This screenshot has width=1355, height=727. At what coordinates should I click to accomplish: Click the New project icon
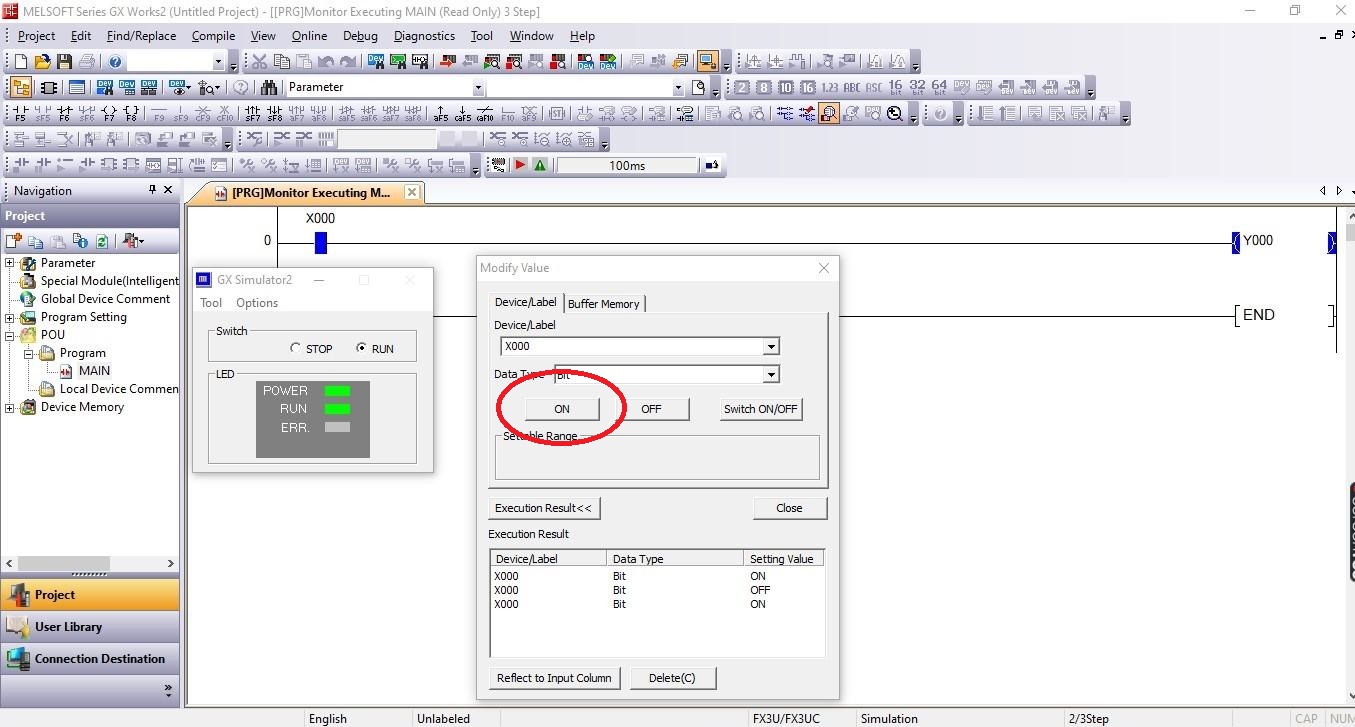21,62
